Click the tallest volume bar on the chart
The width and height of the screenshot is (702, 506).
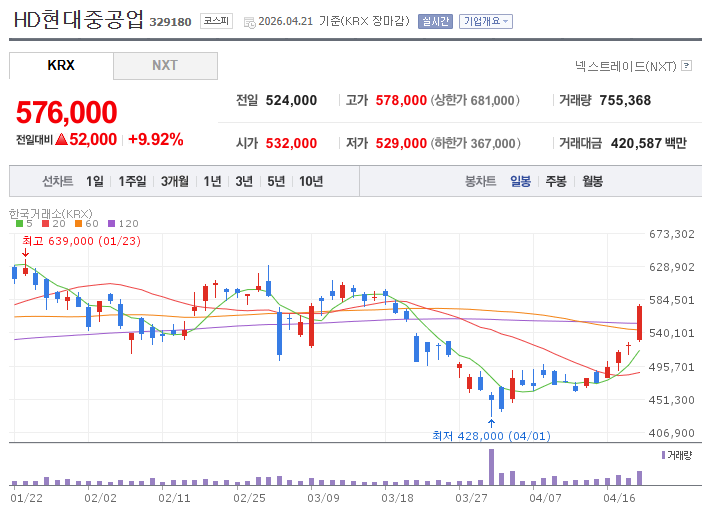point(492,467)
